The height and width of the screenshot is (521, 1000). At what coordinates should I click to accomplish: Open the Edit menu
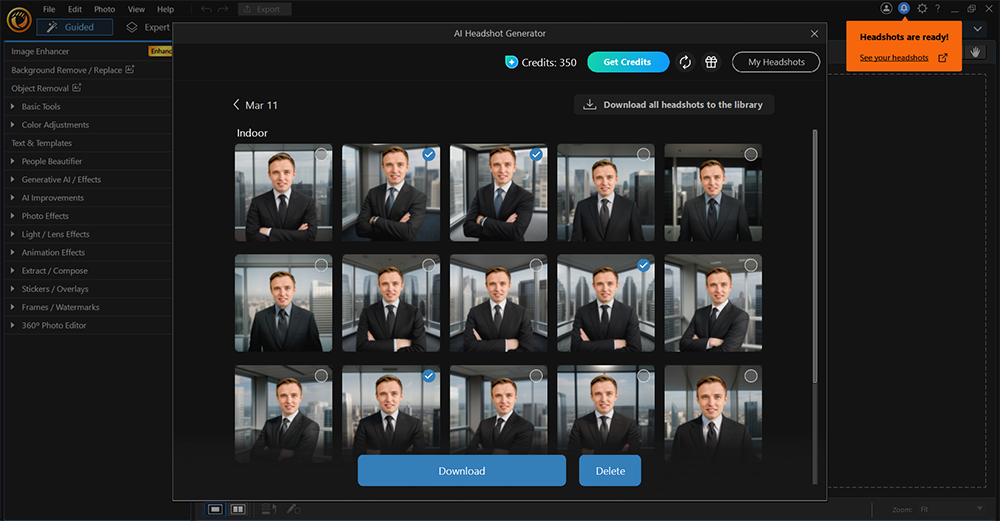pyautogui.click(x=75, y=9)
